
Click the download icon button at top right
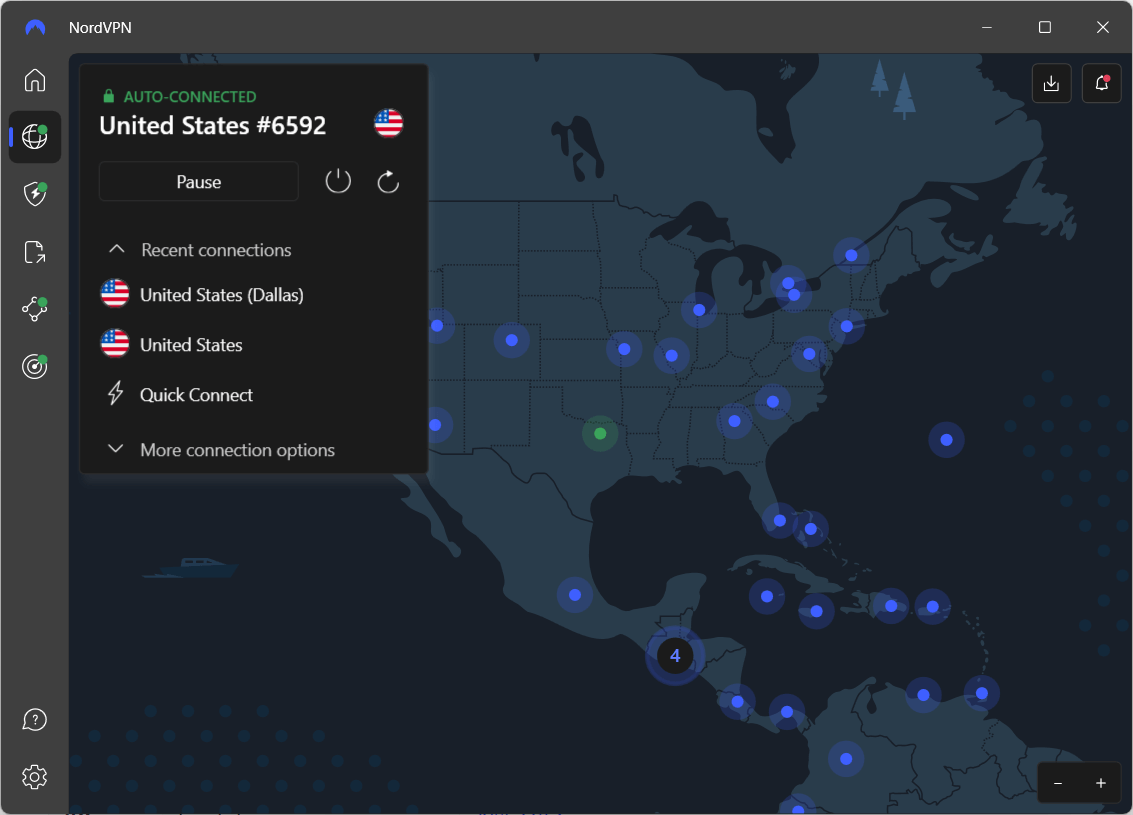coord(1051,83)
